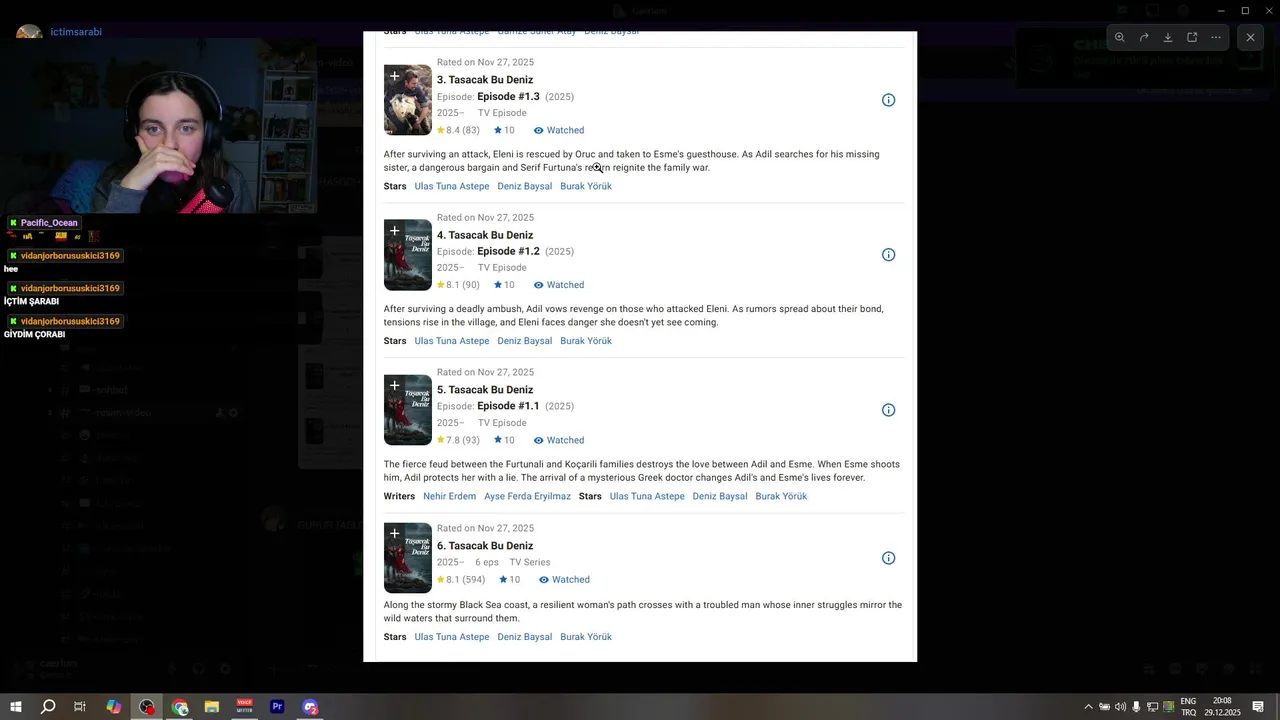
Task: Click Burak Yörük in Episode #1.1 stars
Action: pos(781,496)
